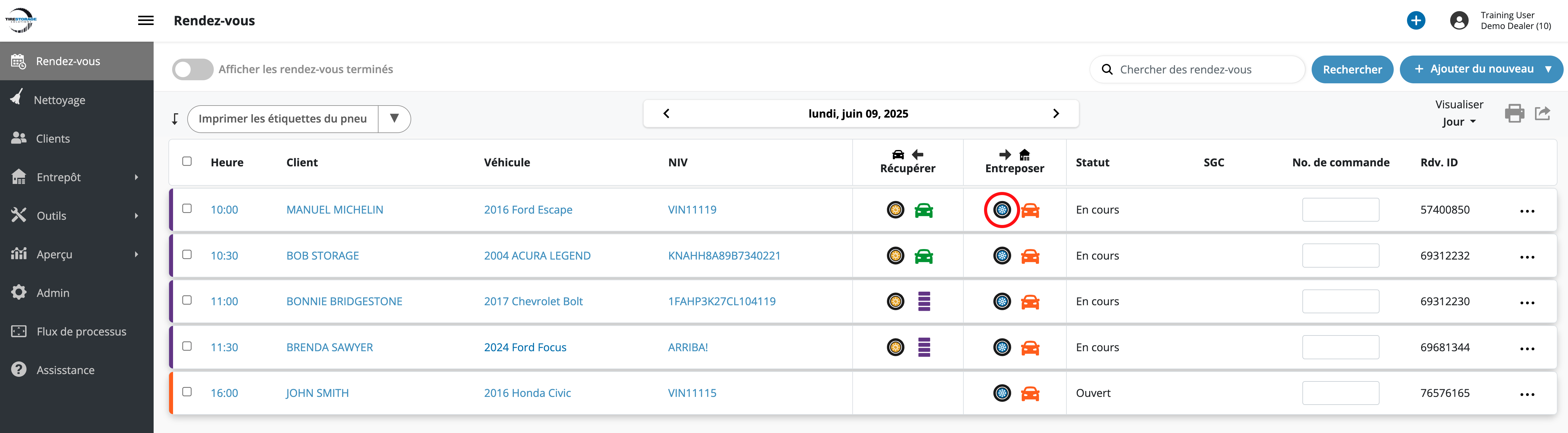Click the purple stack icon for BONNIE BRIDGESTONE
Image resolution: width=1568 pixels, height=433 pixels.
(x=923, y=302)
